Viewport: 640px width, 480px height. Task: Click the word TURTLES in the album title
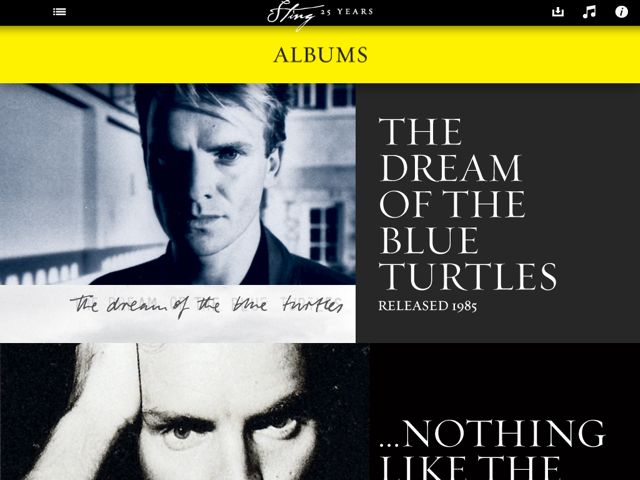(x=468, y=276)
